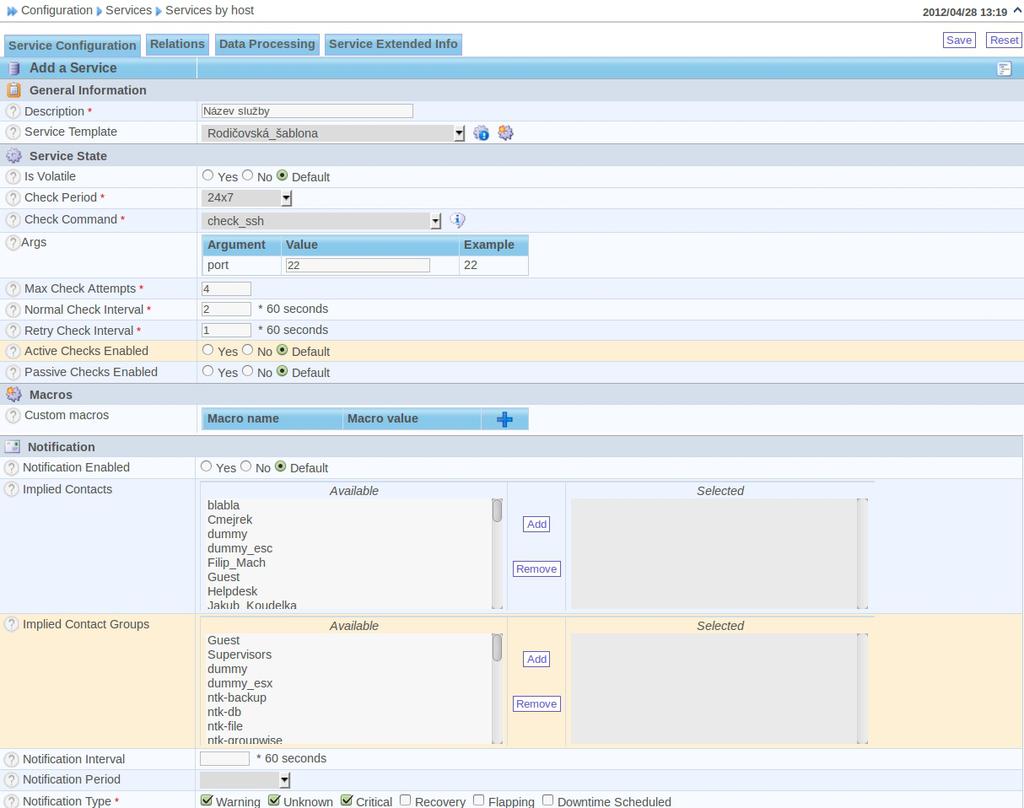
Task: Go to Services in the breadcrumb
Action: [x=129, y=10]
